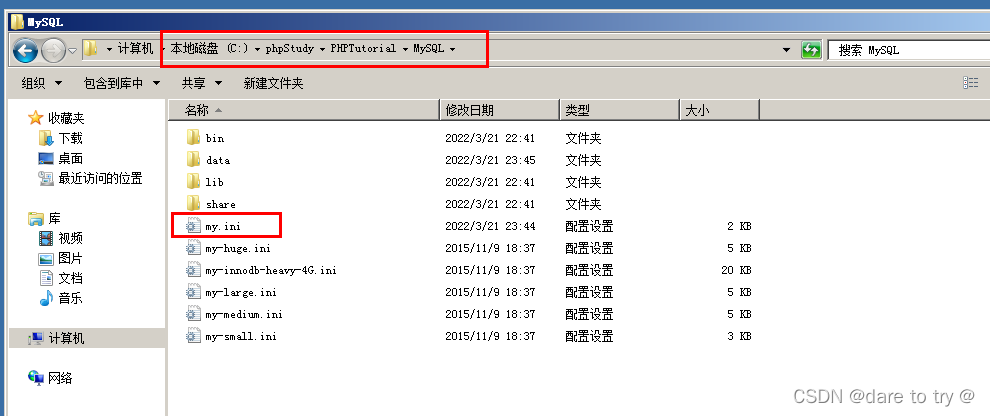Open the recent pages dropdown arrow
This screenshot has height=416, width=990.
[x=72, y=50]
